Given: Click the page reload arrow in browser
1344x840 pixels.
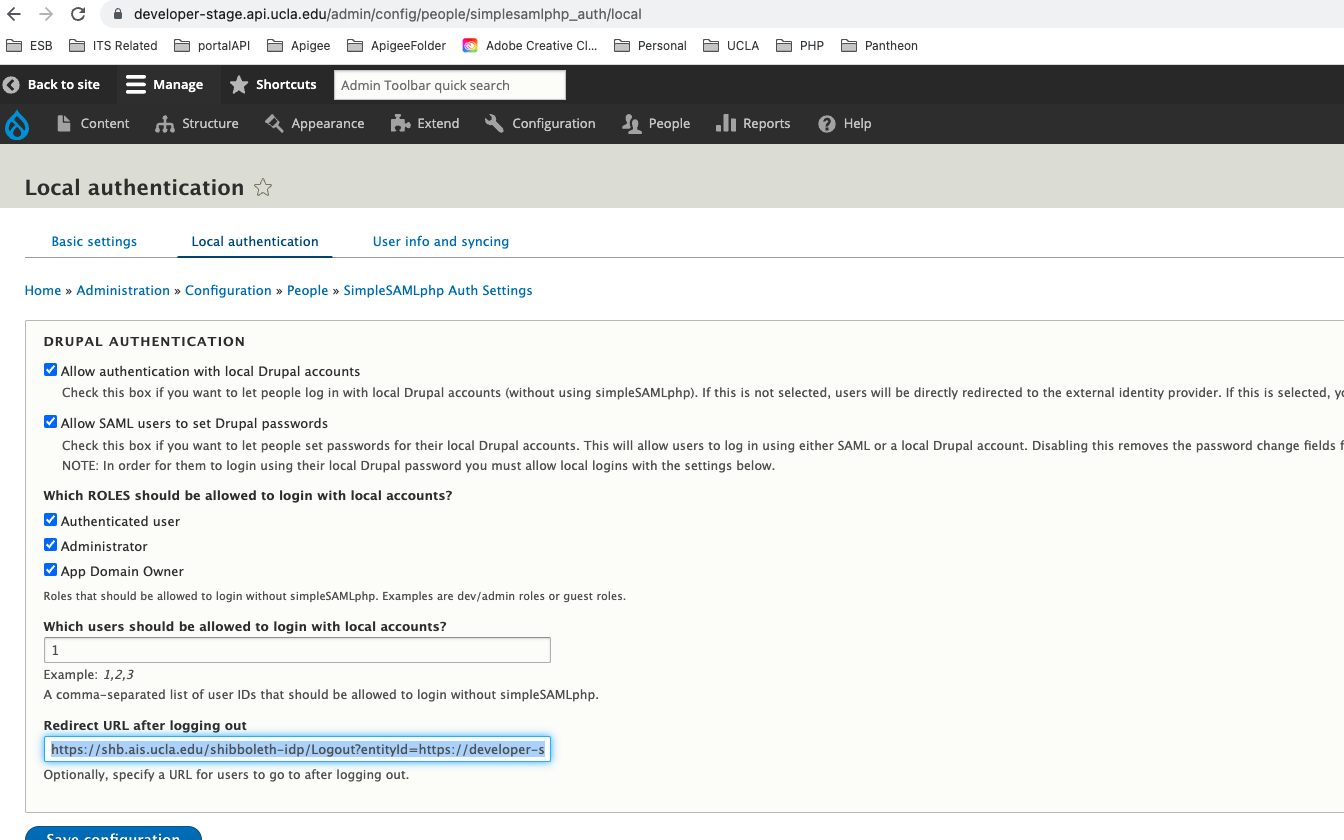Looking at the screenshot, I should (x=79, y=14).
